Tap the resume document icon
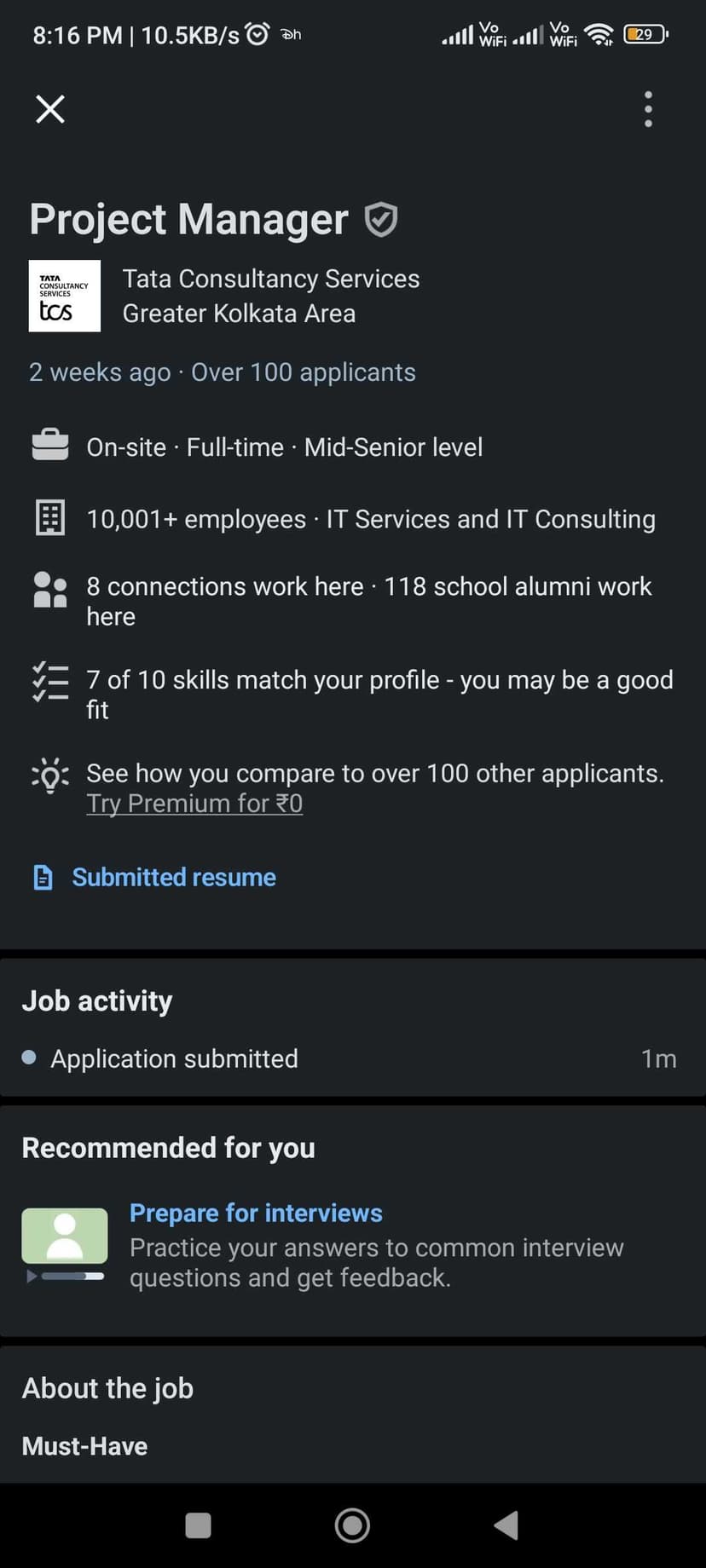706x1568 pixels. pos(43,877)
